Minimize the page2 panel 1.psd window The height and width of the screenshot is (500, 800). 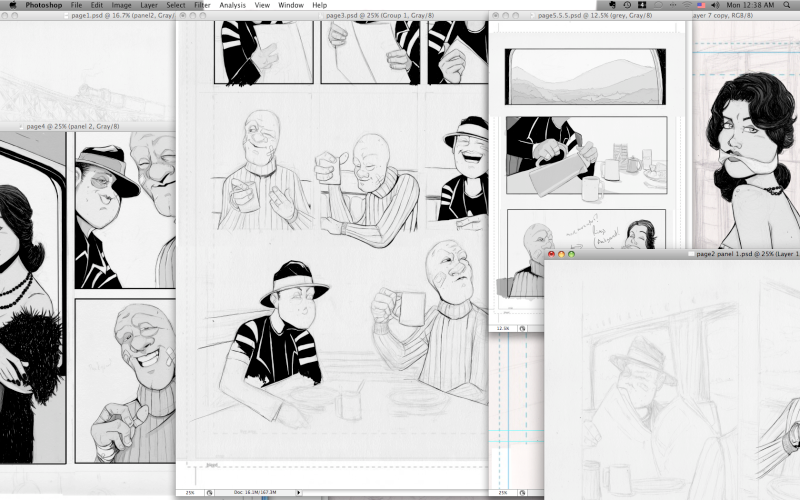click(561, 255)
